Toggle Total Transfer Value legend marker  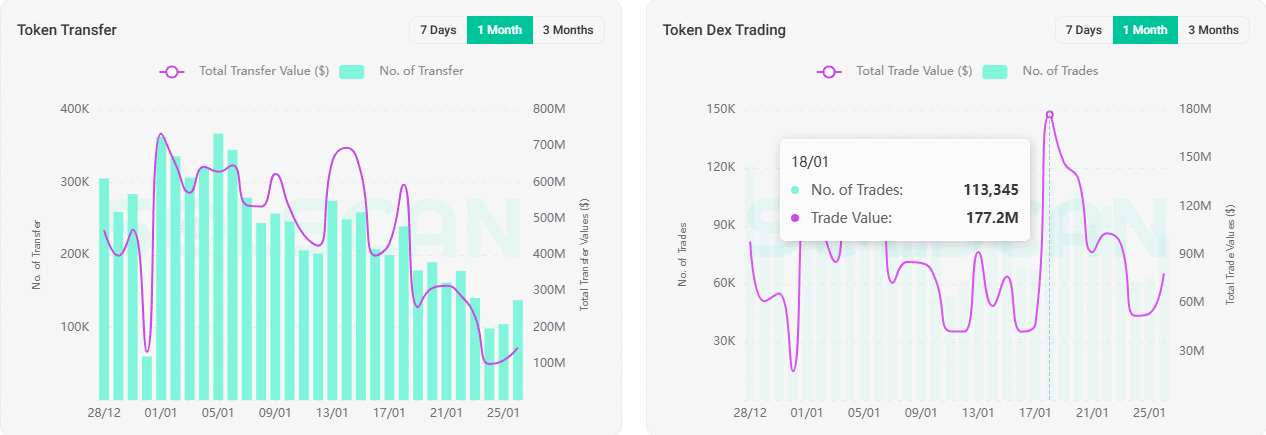point(172,72)
